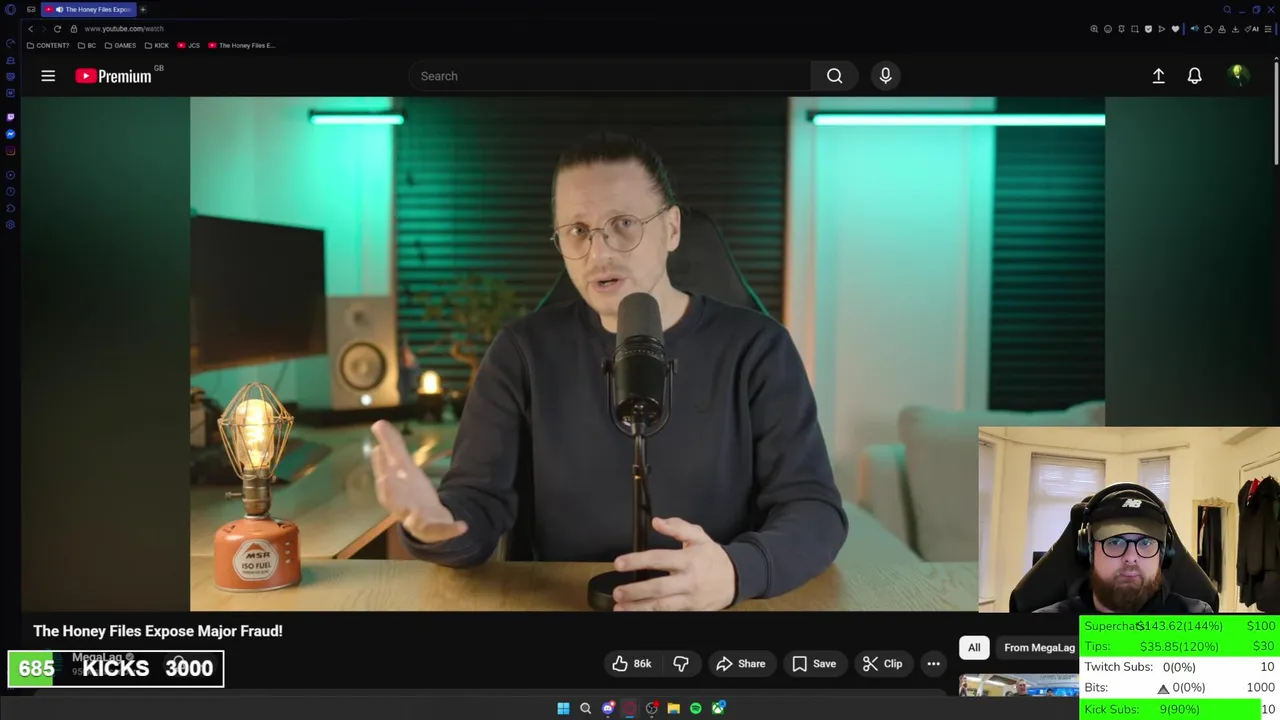Open Instagram in the browser sidebar
Viewport: 1280px width, 720px height.
click(11, 151)
